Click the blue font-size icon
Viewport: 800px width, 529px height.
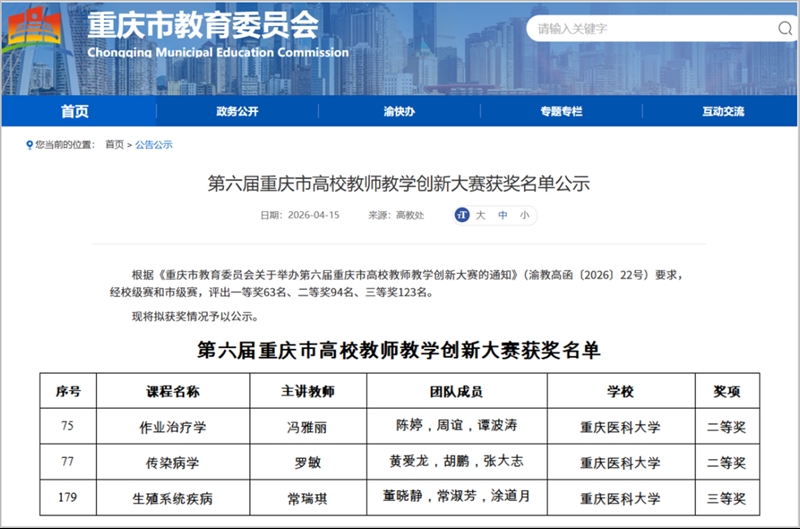tap(462, 215)
